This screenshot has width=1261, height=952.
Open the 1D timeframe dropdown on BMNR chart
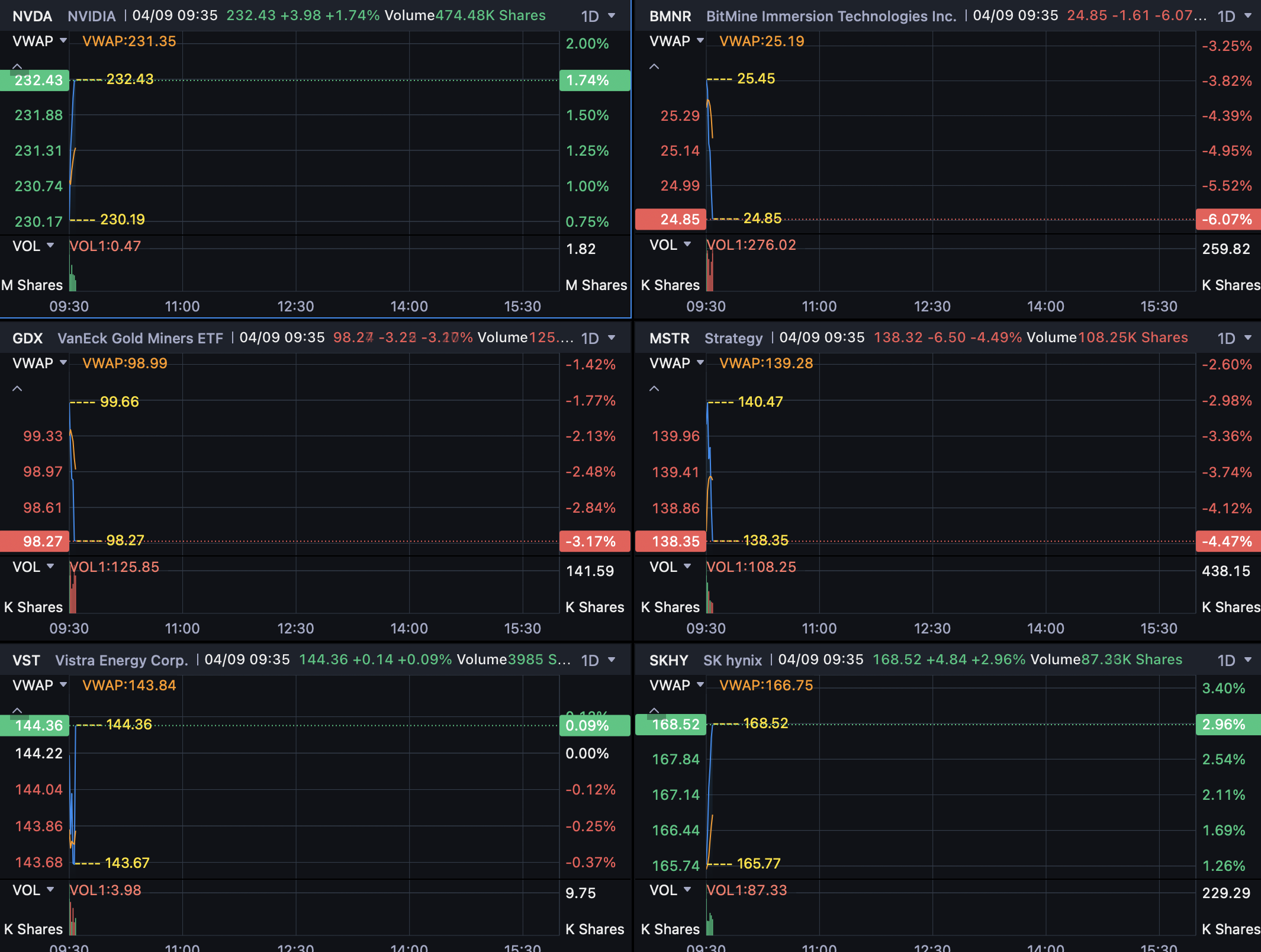coord(1234,16)
